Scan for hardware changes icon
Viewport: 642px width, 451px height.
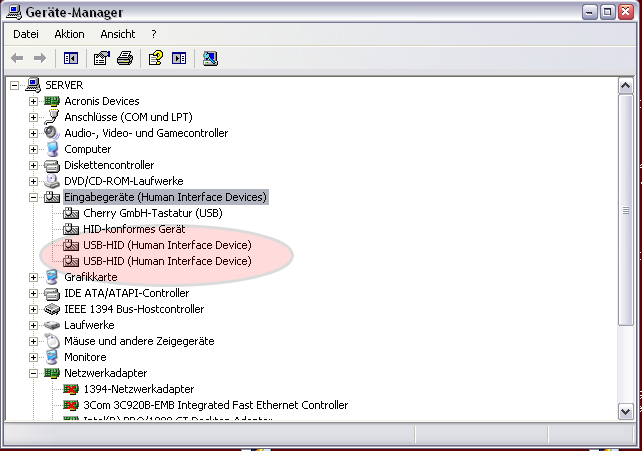pos(210,58)
